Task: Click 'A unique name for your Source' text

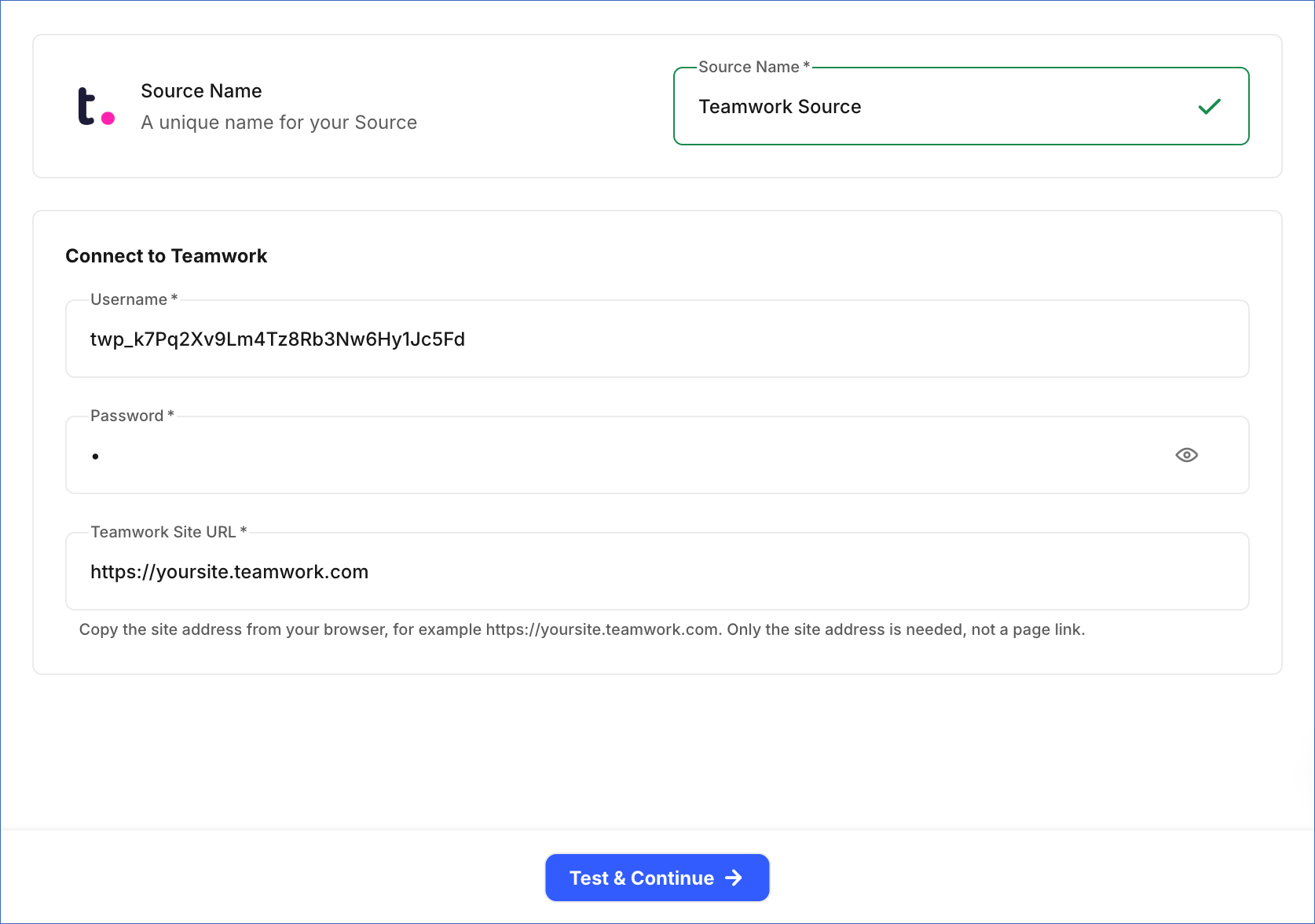Action: (x=279, y=123)
